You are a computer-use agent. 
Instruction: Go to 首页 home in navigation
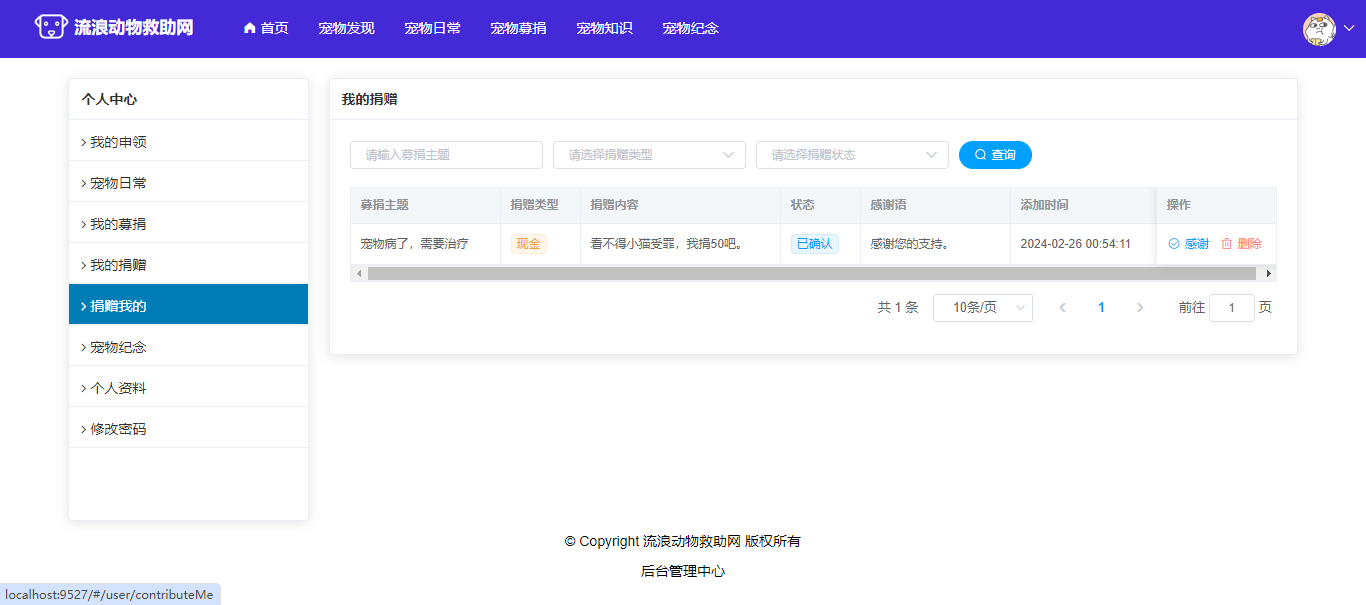point(266,28)
